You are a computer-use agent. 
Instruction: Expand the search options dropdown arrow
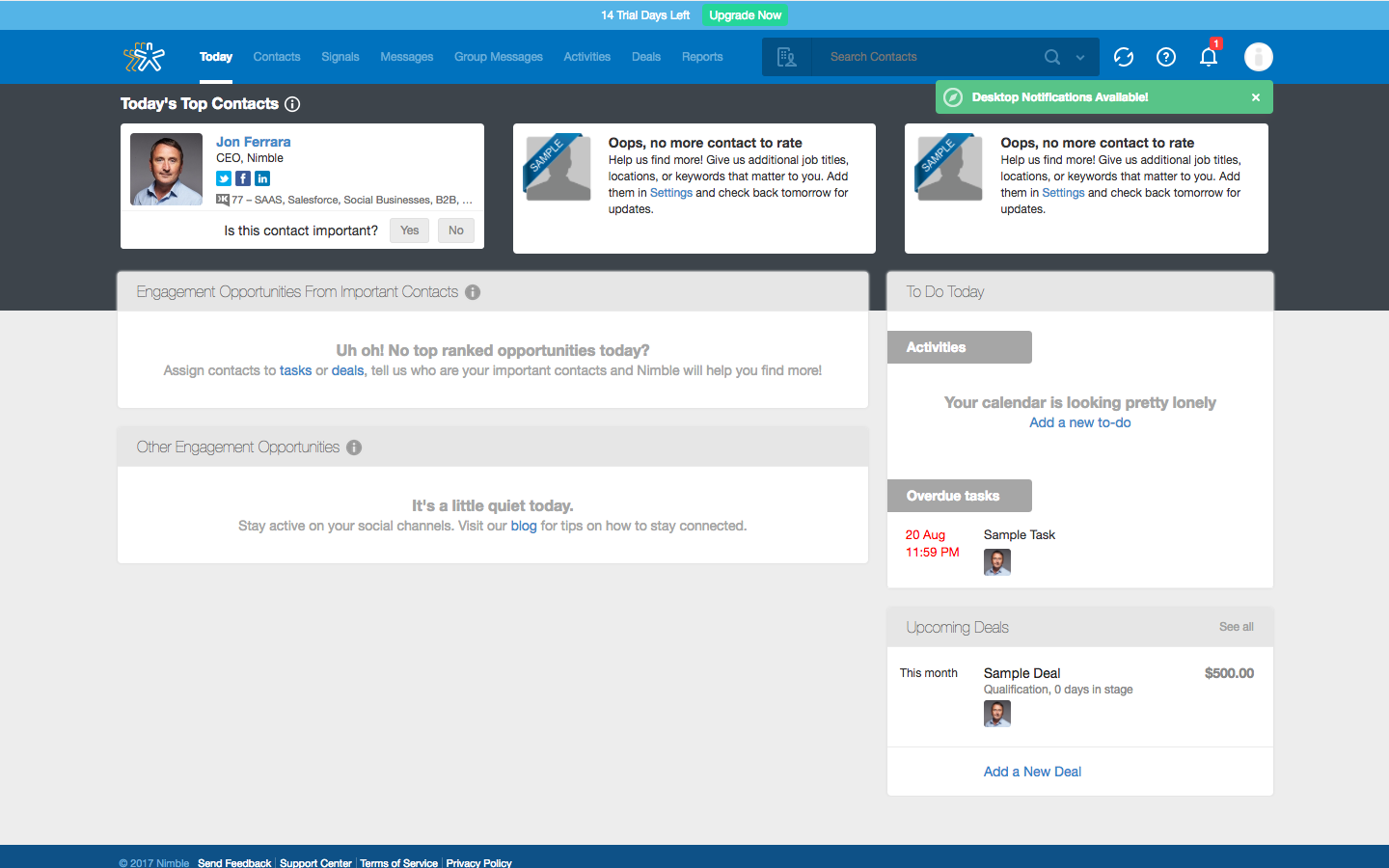click(x=1080, y=58)
